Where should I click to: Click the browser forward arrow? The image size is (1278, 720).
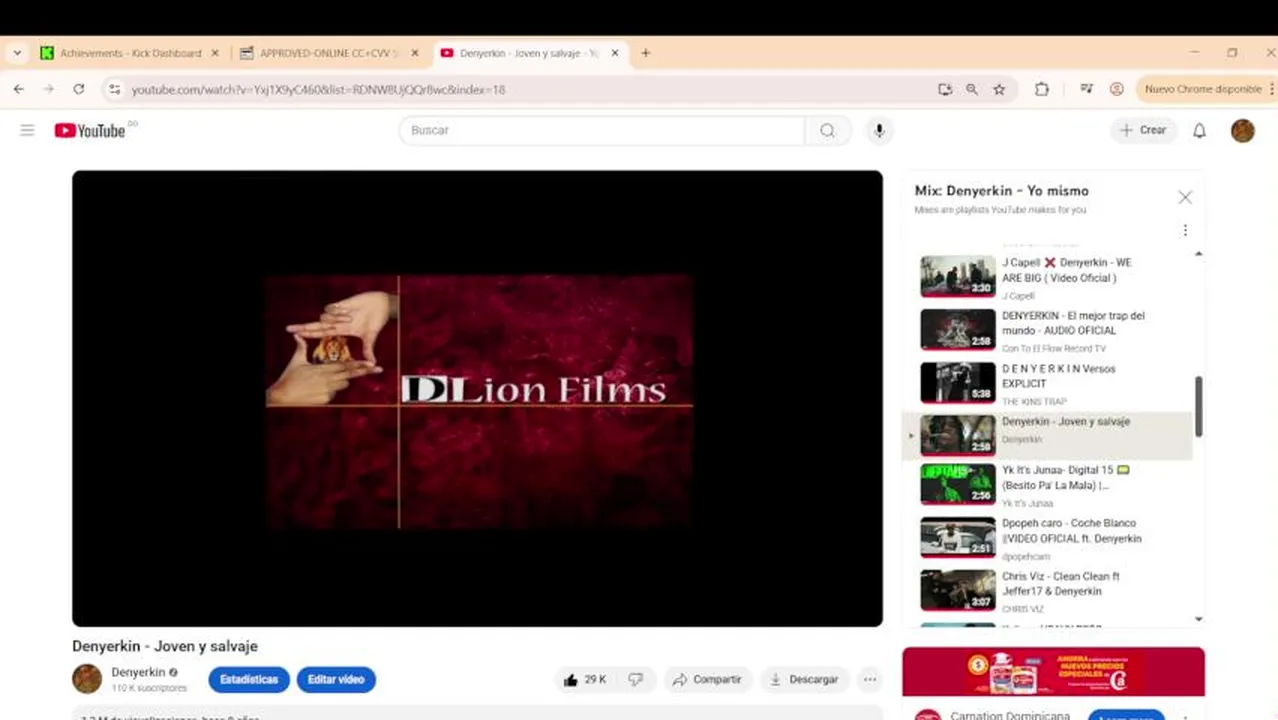point(48,89)
